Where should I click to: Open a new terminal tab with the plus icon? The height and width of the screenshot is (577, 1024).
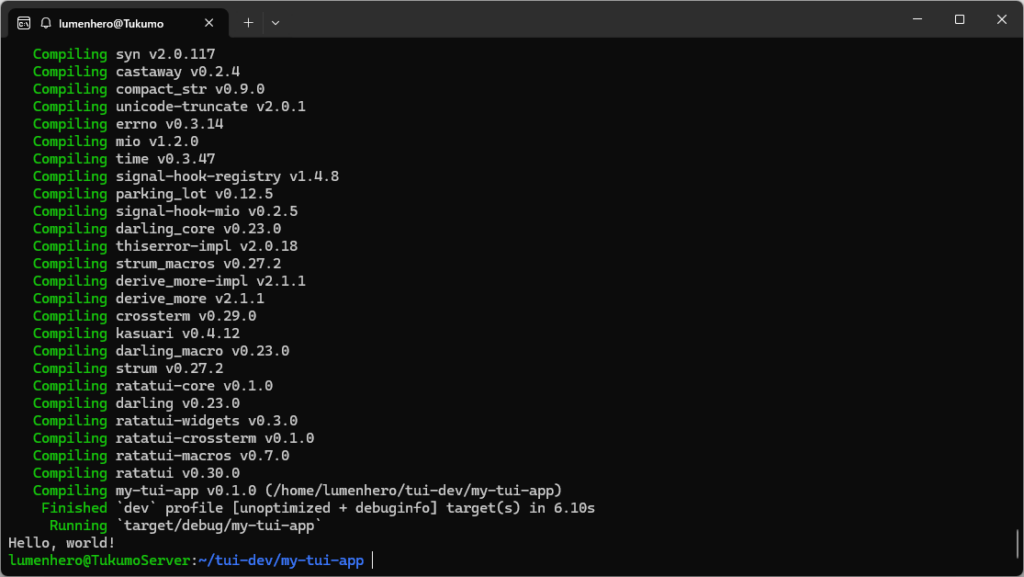[x=247, y=21]
